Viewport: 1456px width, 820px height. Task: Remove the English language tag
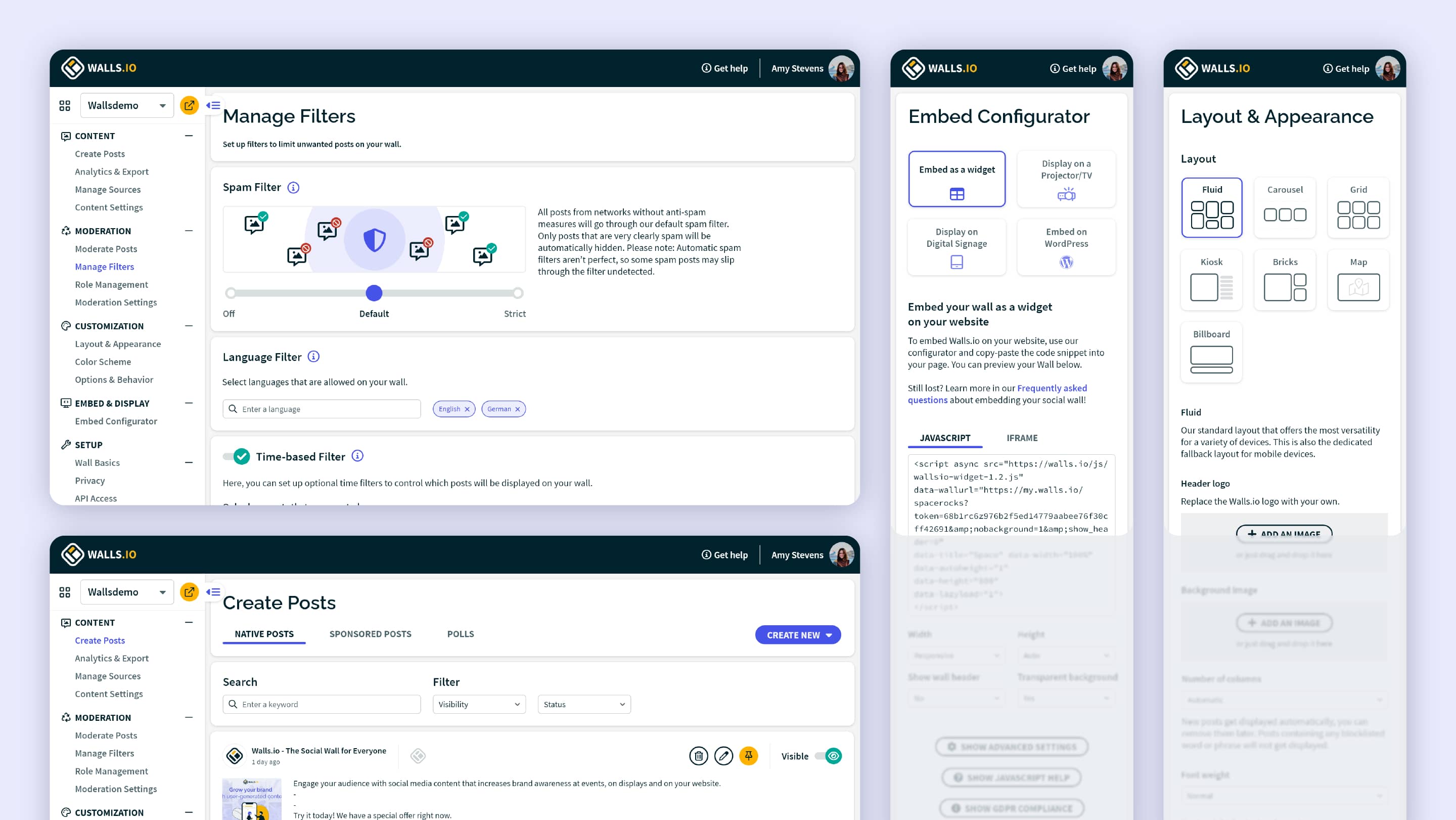point(468,409)
